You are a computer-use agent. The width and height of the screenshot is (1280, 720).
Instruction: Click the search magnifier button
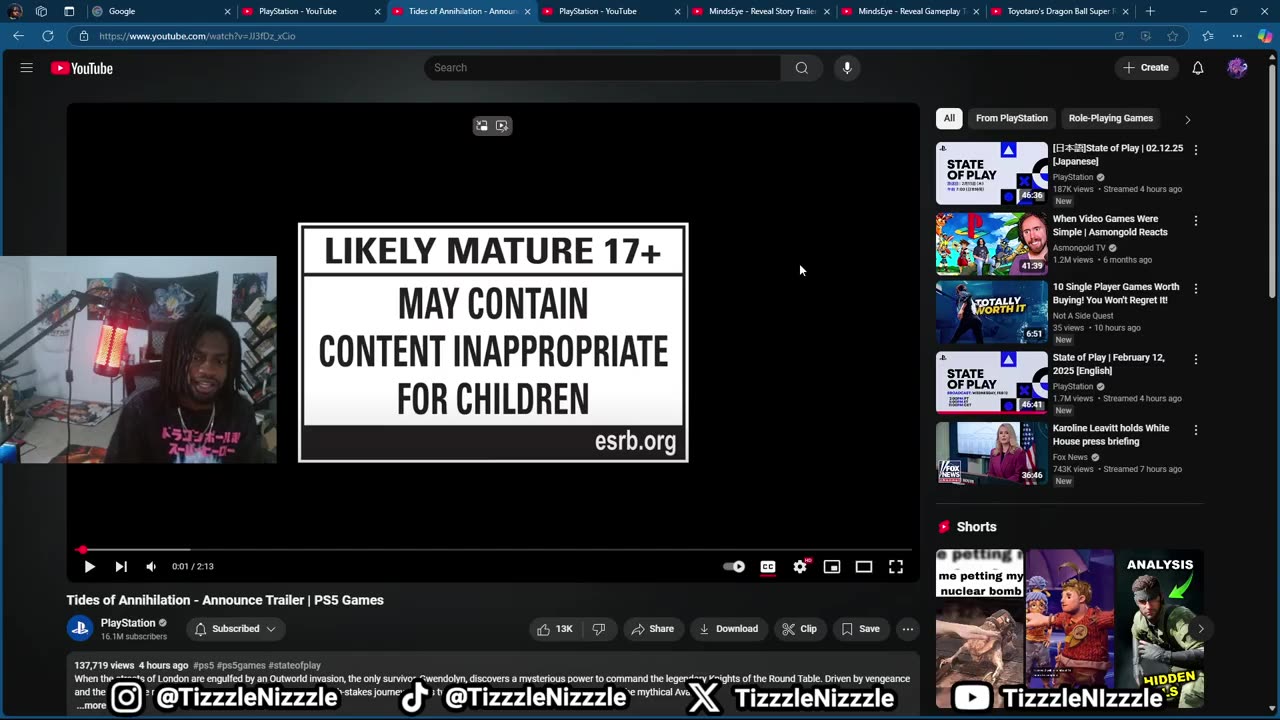(x=801, y=68)
